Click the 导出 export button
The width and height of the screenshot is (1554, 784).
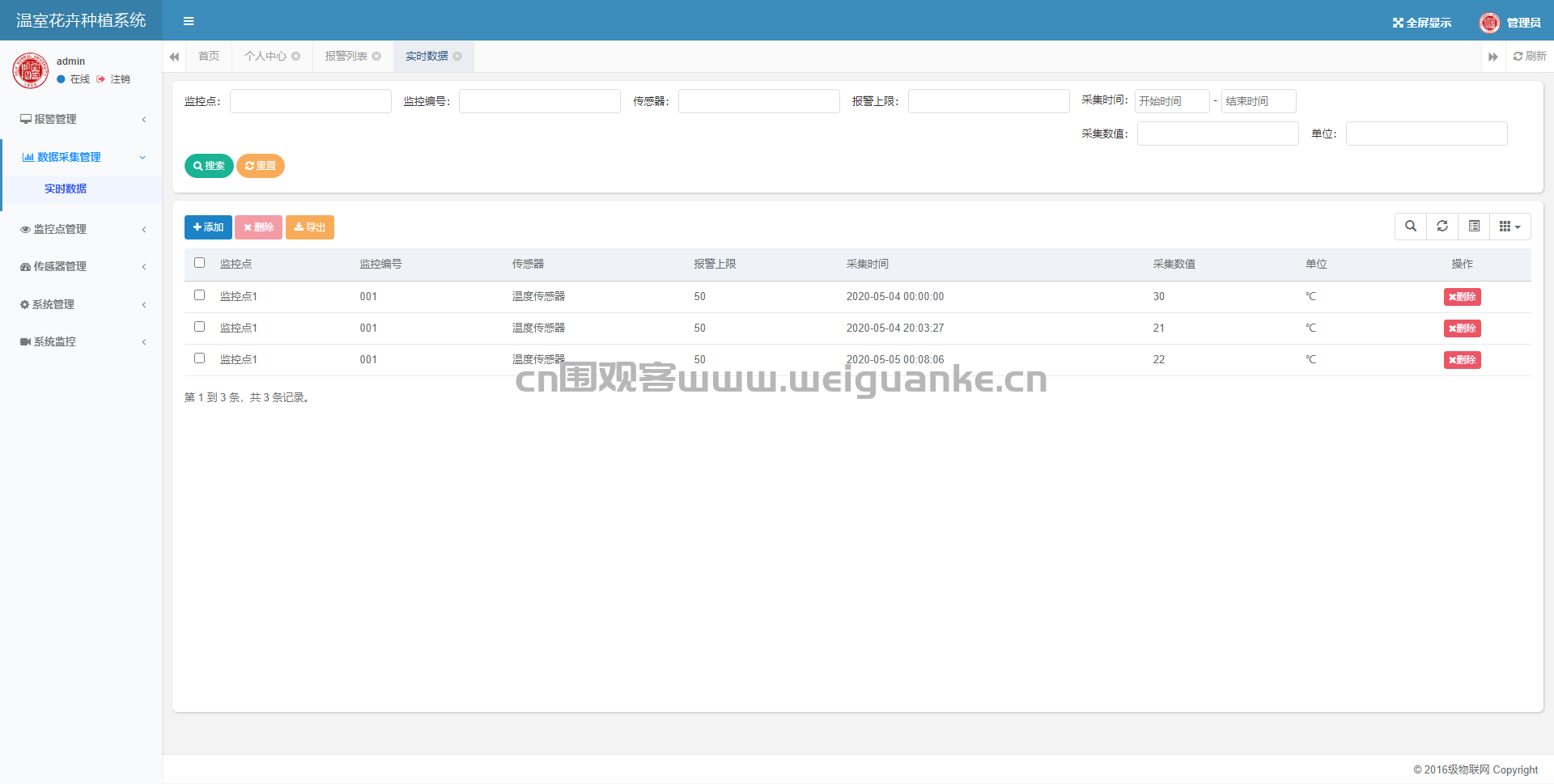[310, 227]
